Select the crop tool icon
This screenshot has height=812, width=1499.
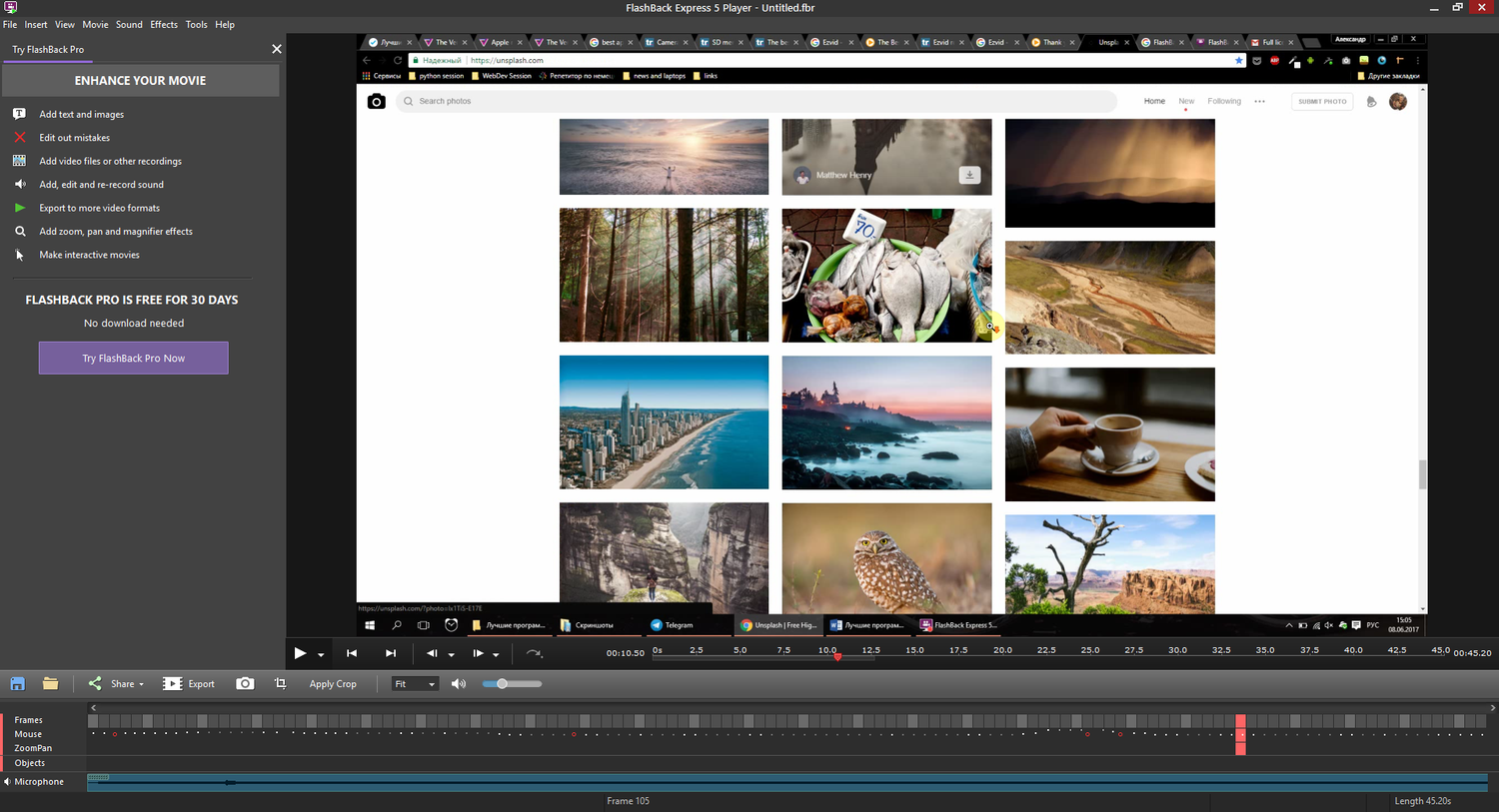pos(280,684)
